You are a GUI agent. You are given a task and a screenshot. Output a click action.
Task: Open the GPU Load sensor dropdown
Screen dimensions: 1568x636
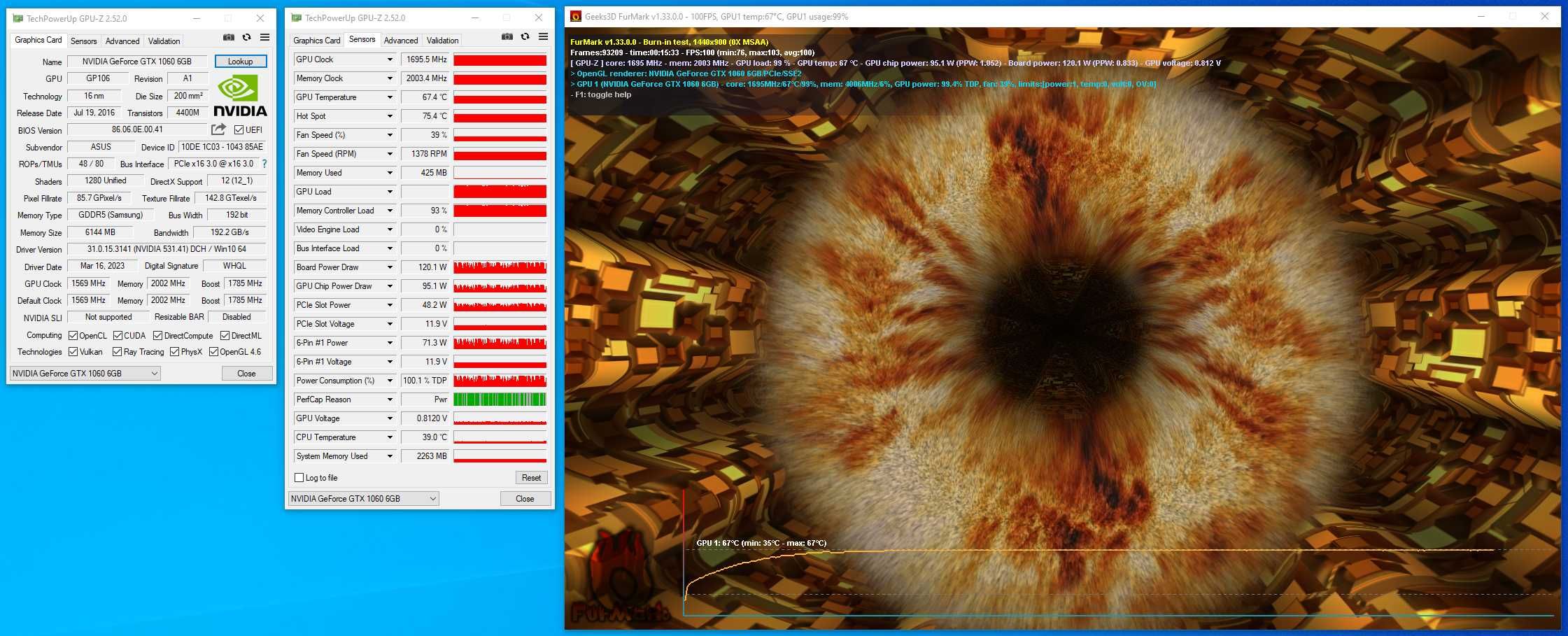pyautogui.click(x=390, y=192)
